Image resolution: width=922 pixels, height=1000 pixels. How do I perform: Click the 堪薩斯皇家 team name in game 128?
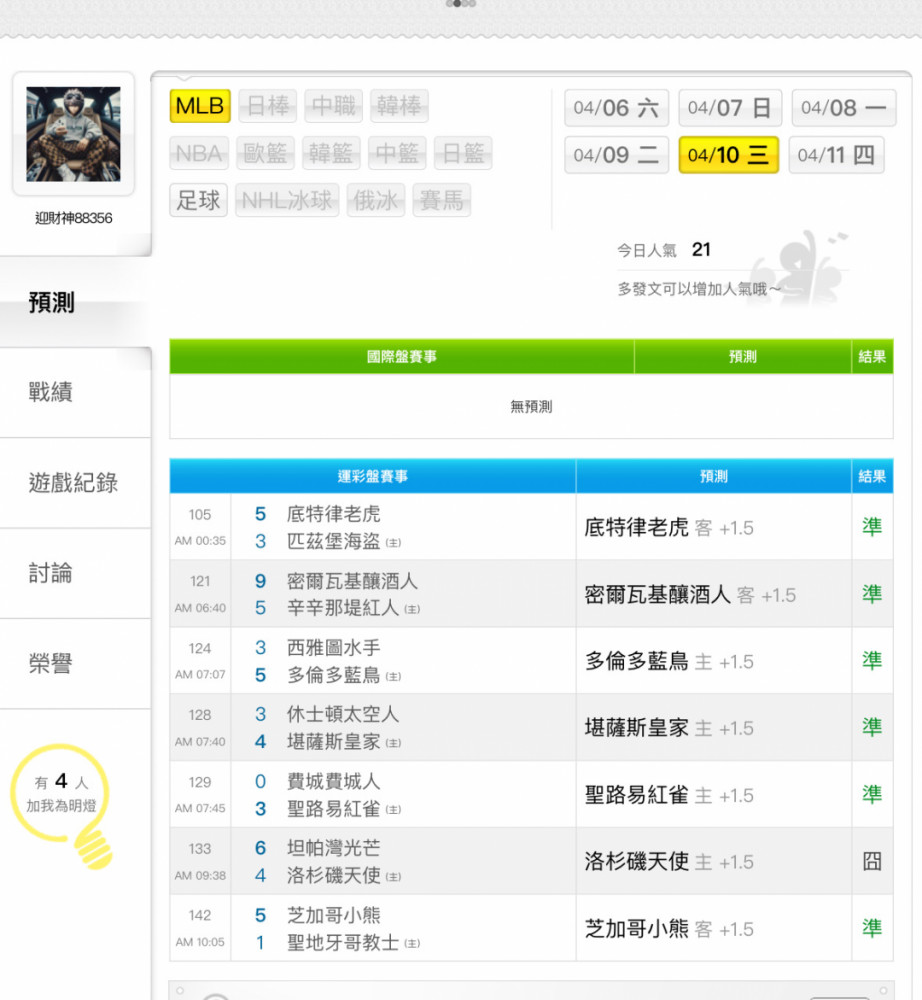click(333, 742)
